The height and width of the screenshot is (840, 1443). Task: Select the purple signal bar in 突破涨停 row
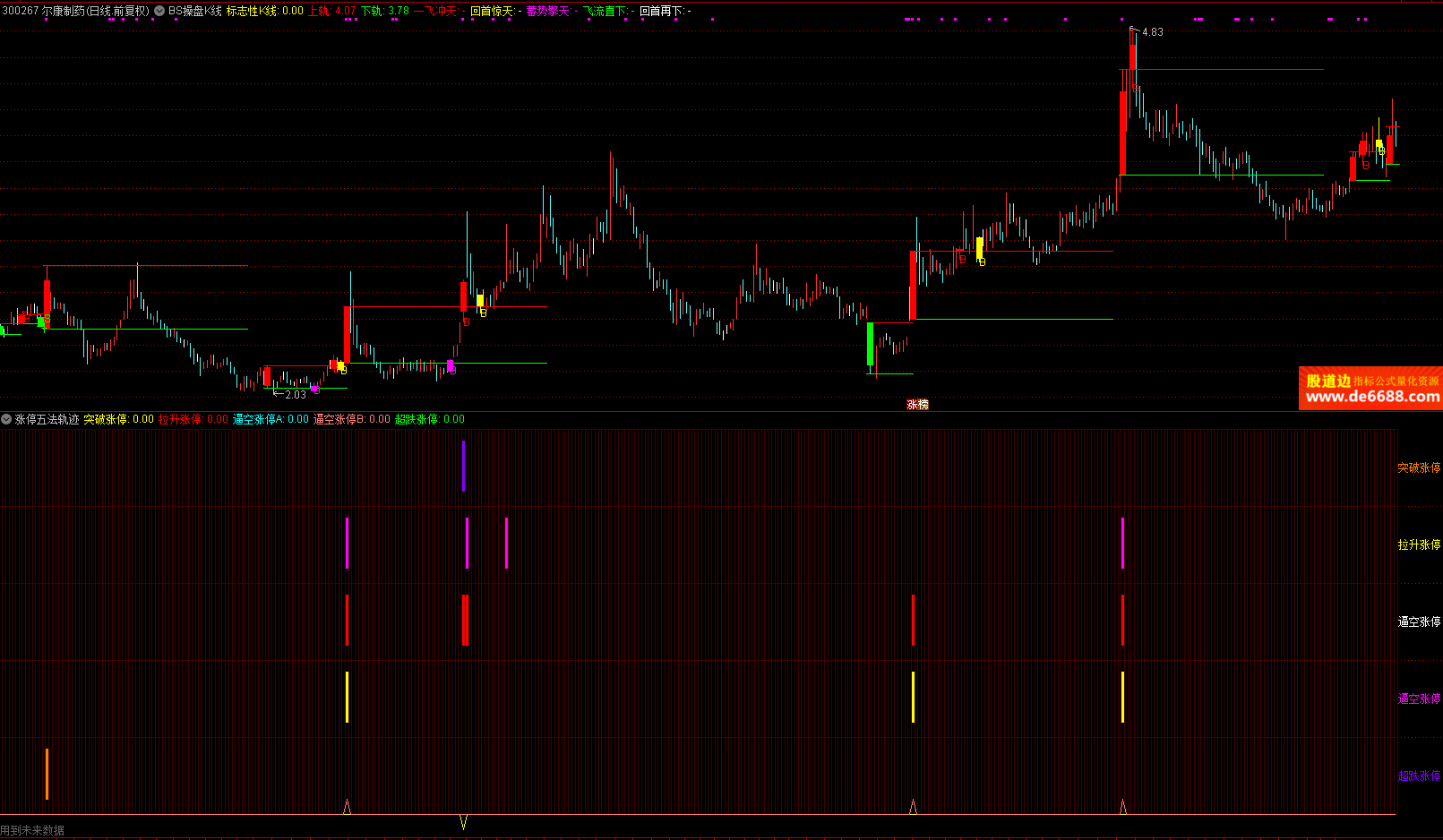tap(463, 466)
